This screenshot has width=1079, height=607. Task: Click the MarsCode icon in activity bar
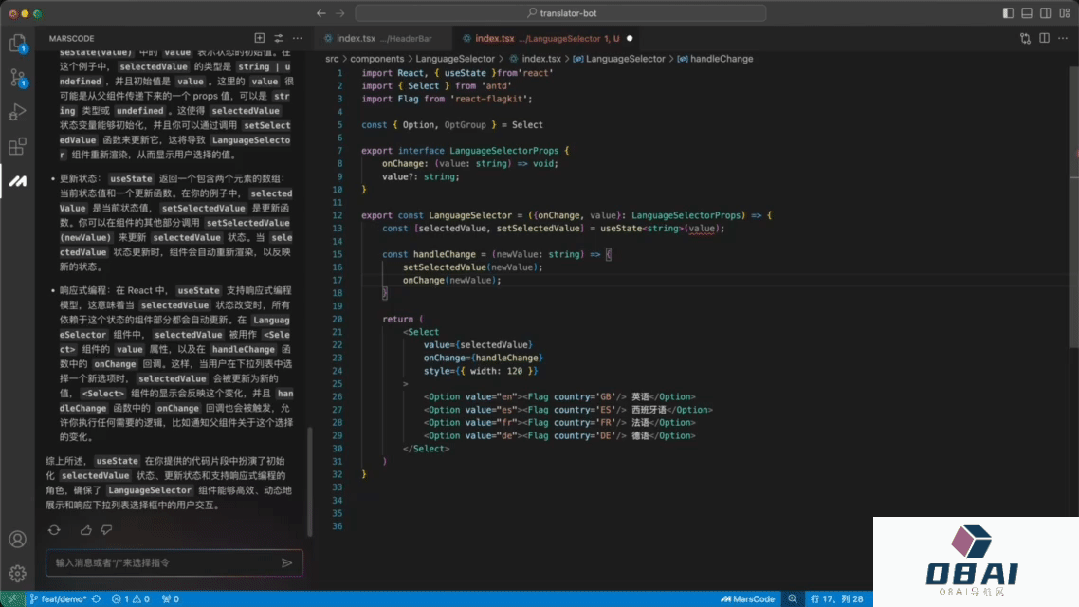tap(17, 181)
